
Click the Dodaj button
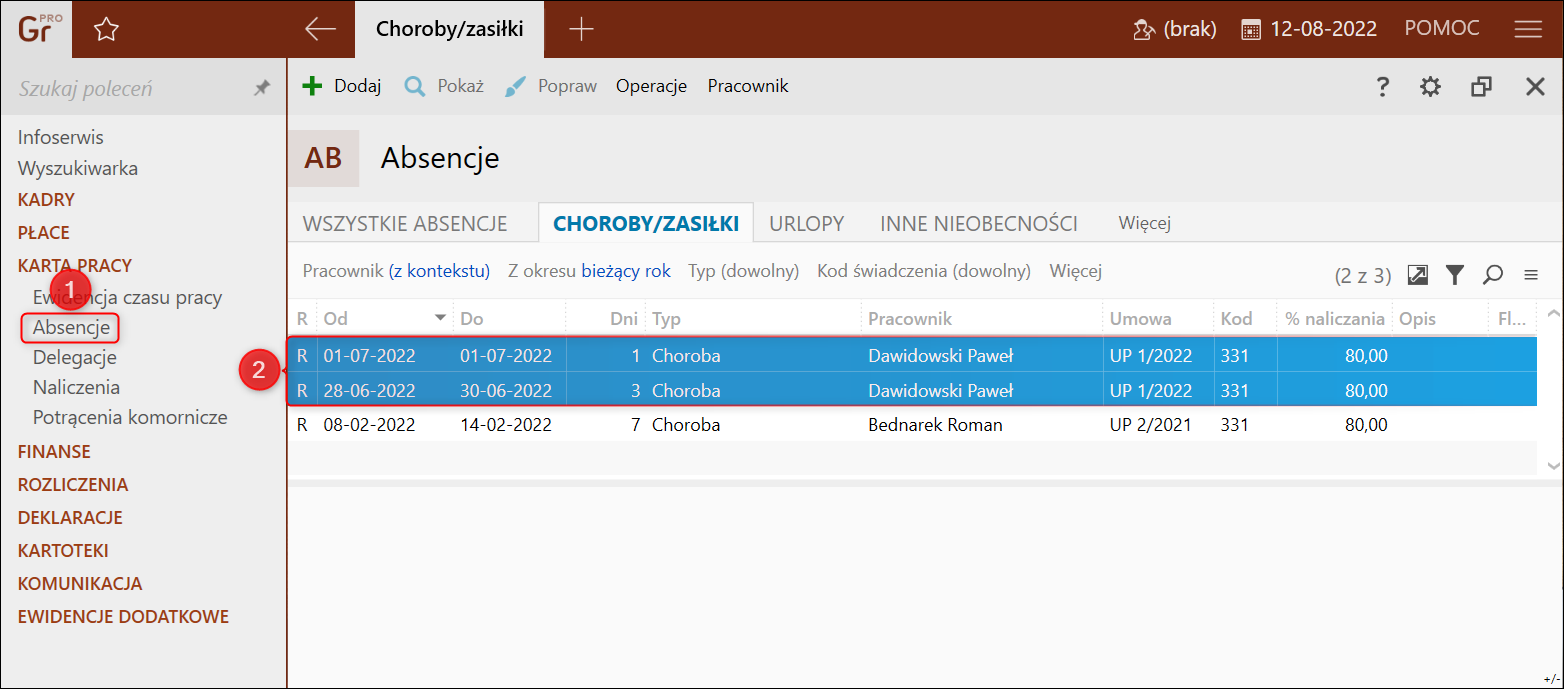click(x=342, y=86)
